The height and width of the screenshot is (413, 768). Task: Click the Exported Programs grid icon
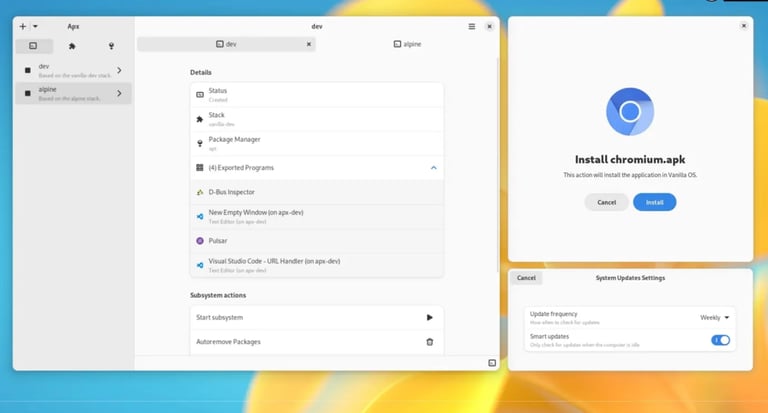[x=200, y=168]
